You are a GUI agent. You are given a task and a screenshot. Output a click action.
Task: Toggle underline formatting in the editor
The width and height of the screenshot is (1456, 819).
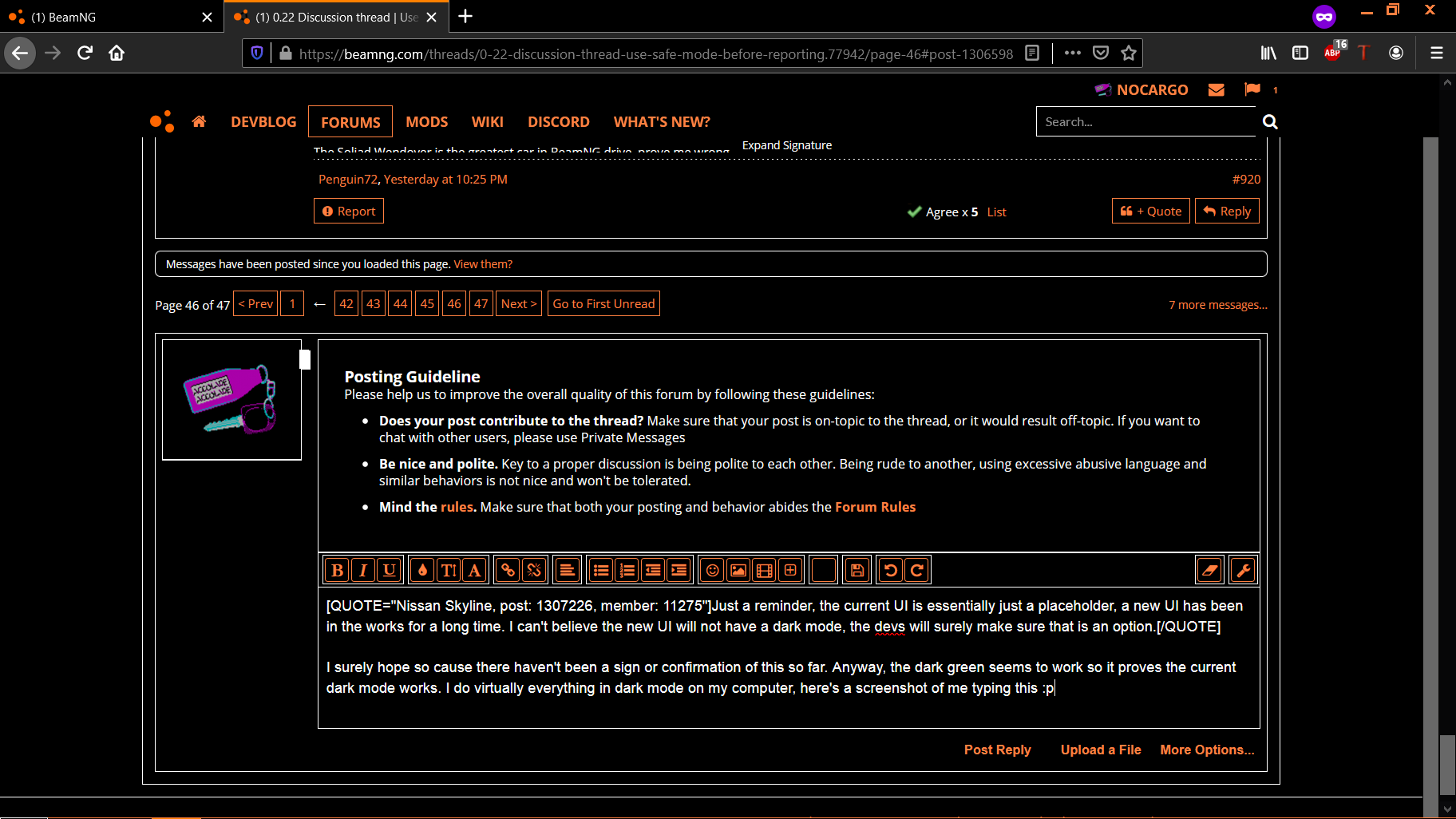pyautogui.click(x=389, y=570)
